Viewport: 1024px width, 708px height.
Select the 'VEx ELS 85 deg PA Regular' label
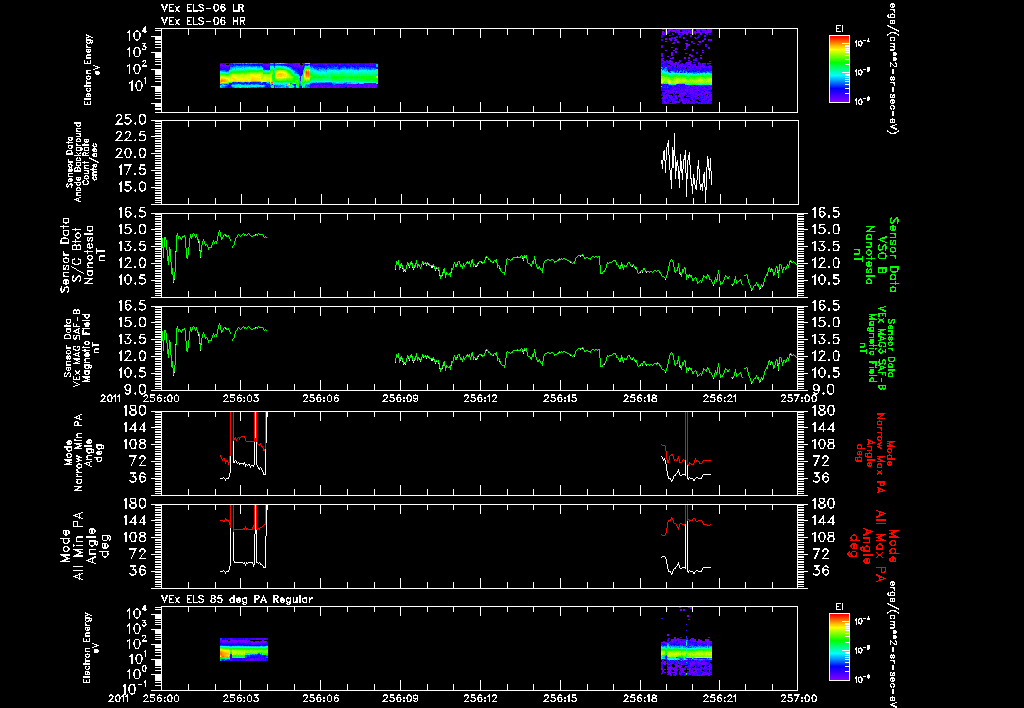(x=237, y=599)
